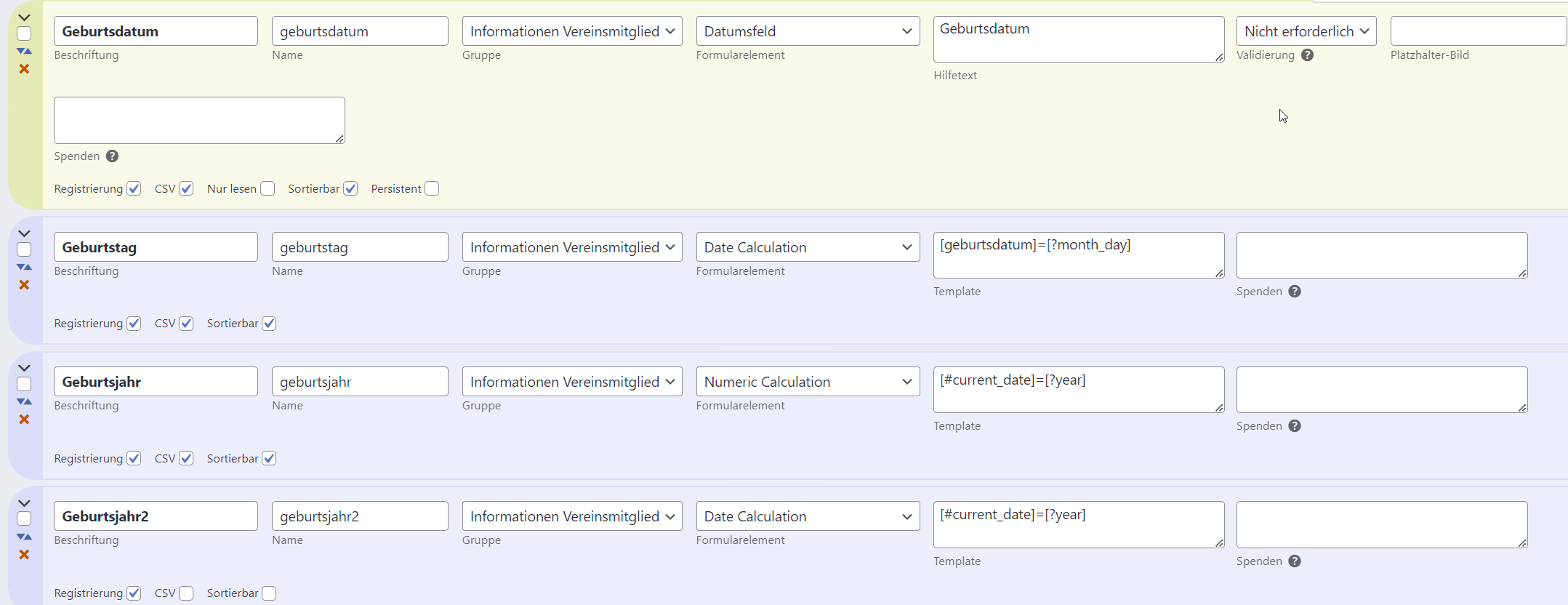Click the Spenden textarea in the Geburtsjahr row
The width and height of the screenshot is (1568, 605).
coord(1382,390)
